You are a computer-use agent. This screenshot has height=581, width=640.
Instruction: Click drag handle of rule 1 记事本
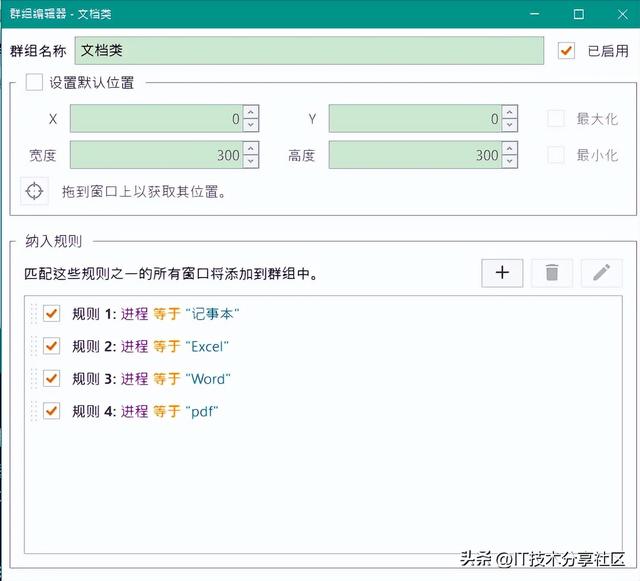tap(33, 314)
